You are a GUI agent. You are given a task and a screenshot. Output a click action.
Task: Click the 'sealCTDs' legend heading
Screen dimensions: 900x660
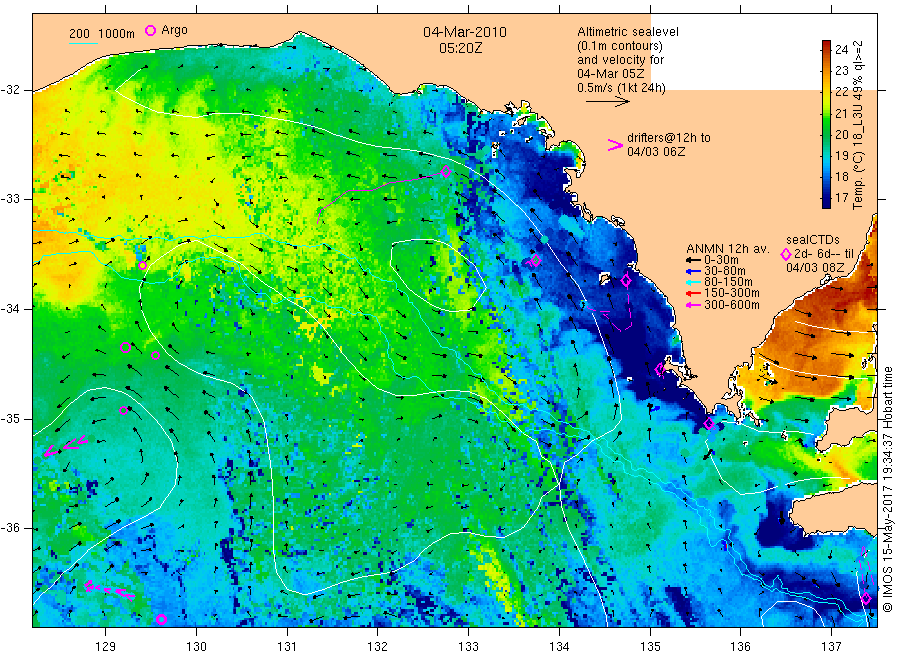[x=813, y=240]
